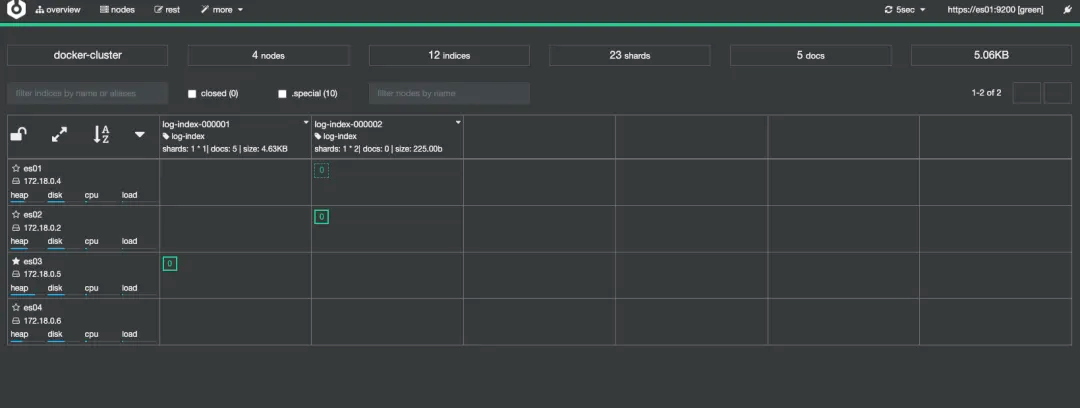The image size is (1080, 408).
Task: Click the disk icon beside 172.18.0.2
Action: point(17,227)
